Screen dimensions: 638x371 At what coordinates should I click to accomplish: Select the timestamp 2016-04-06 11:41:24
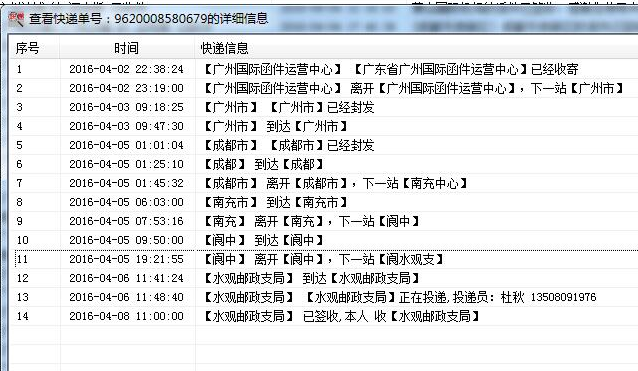pos(126,278)
